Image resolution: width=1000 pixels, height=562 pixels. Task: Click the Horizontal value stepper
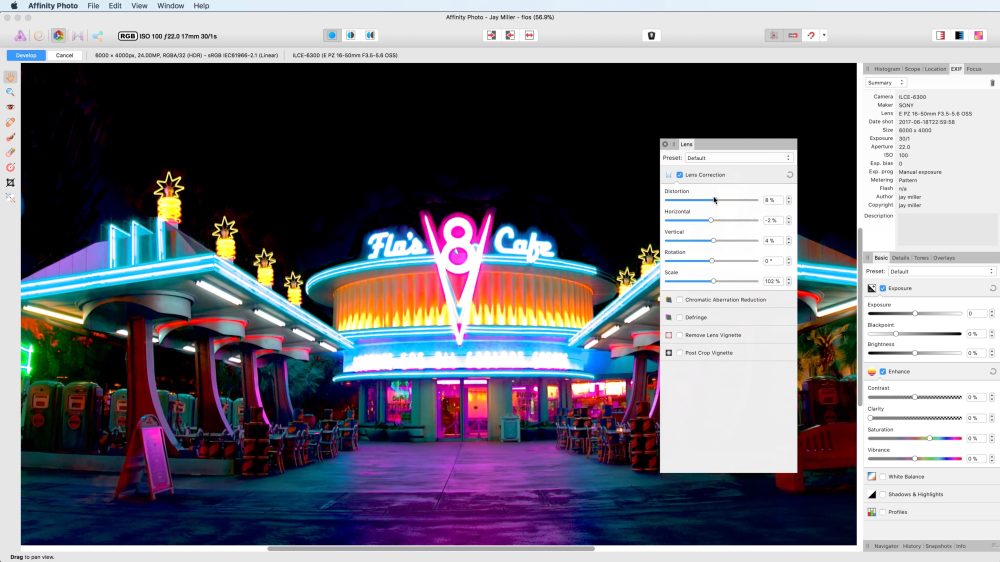(x=789, y=220)
